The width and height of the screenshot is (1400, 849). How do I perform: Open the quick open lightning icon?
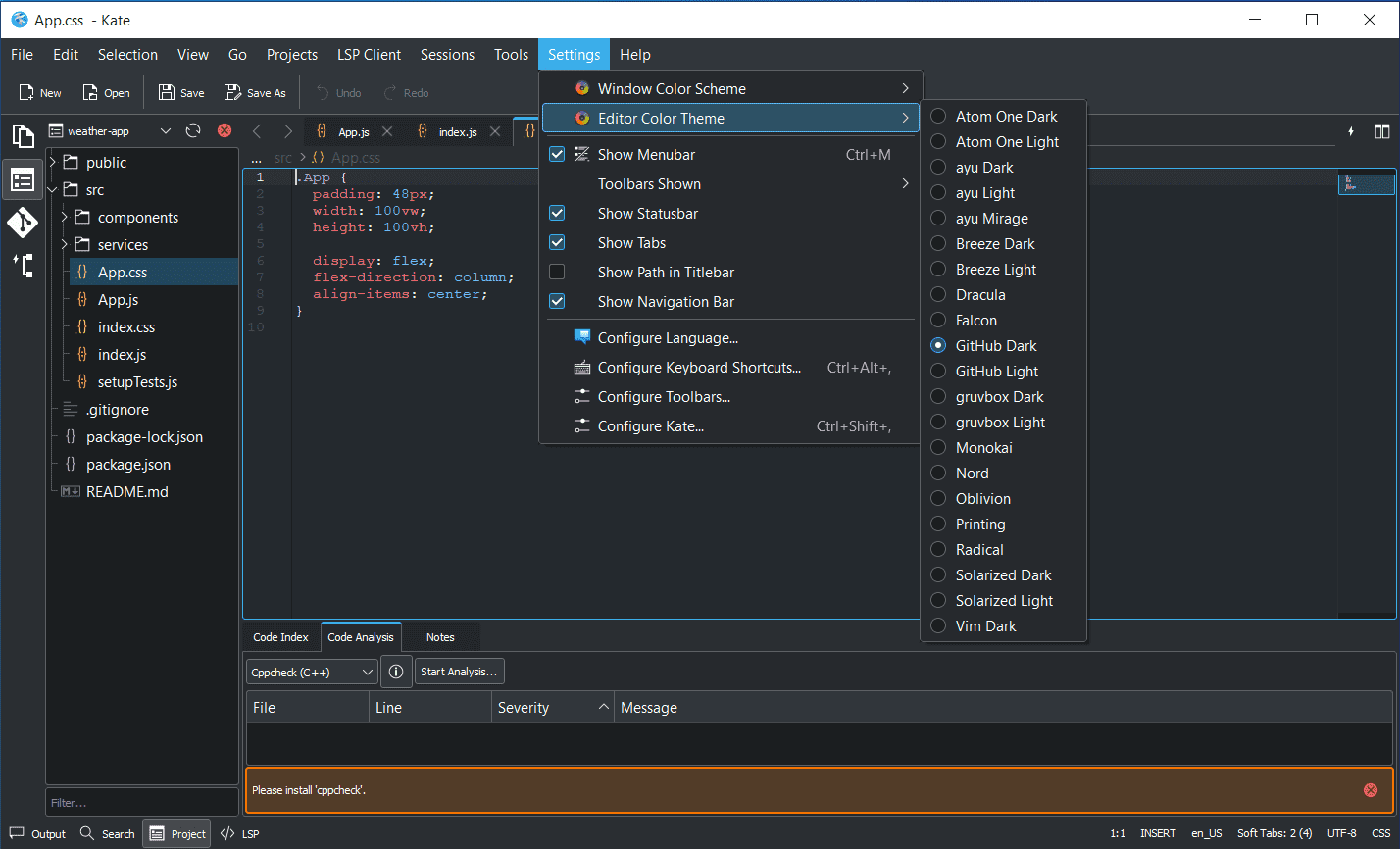click(1351, 131)
